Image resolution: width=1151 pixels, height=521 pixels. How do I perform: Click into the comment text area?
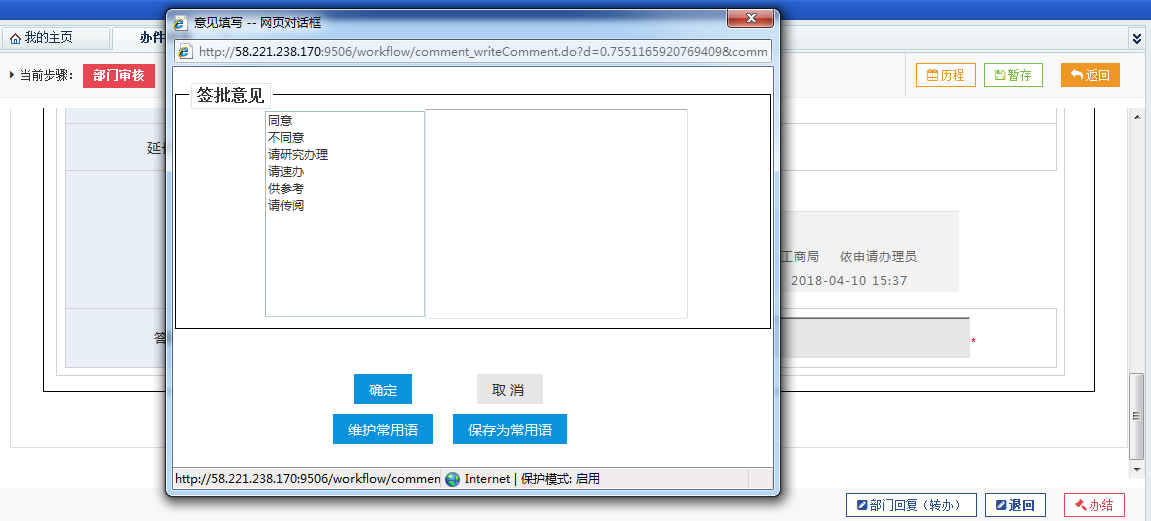(x=556, y=214)
